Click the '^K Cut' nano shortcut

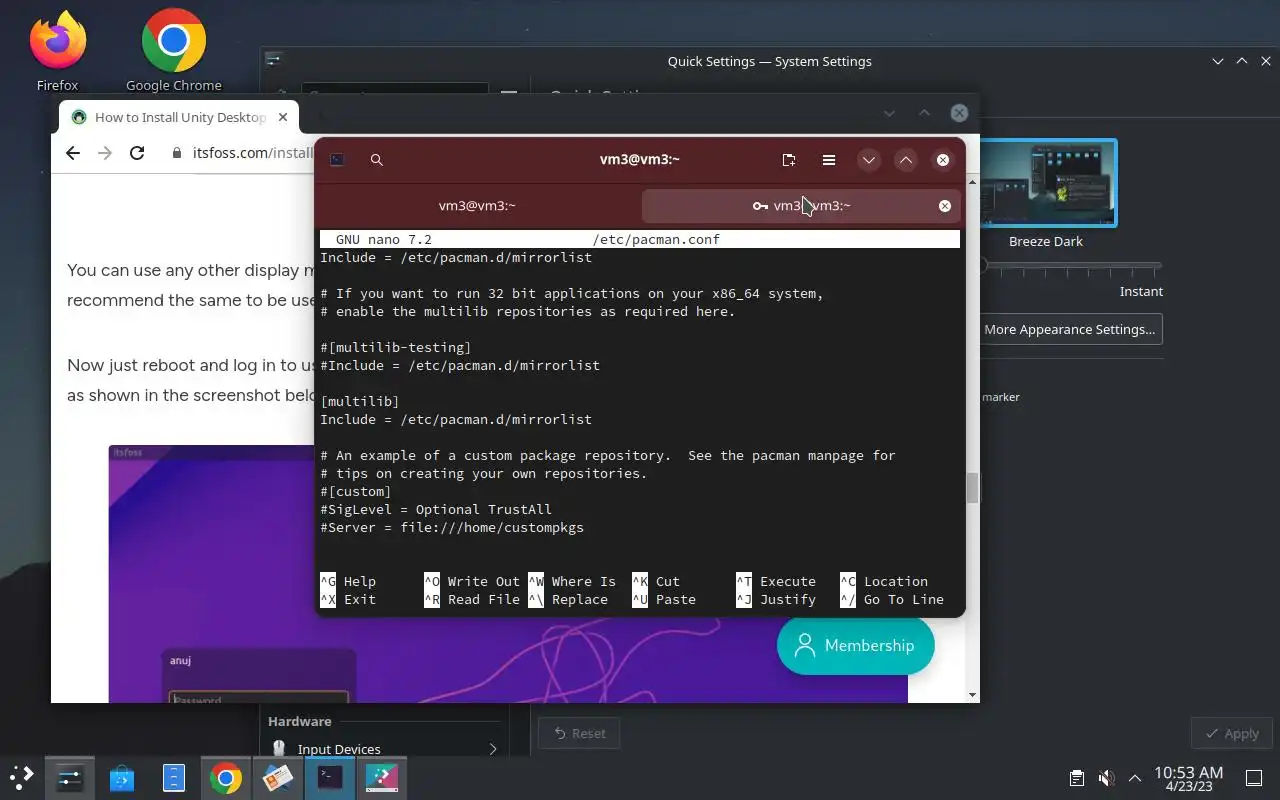(656, 581)
